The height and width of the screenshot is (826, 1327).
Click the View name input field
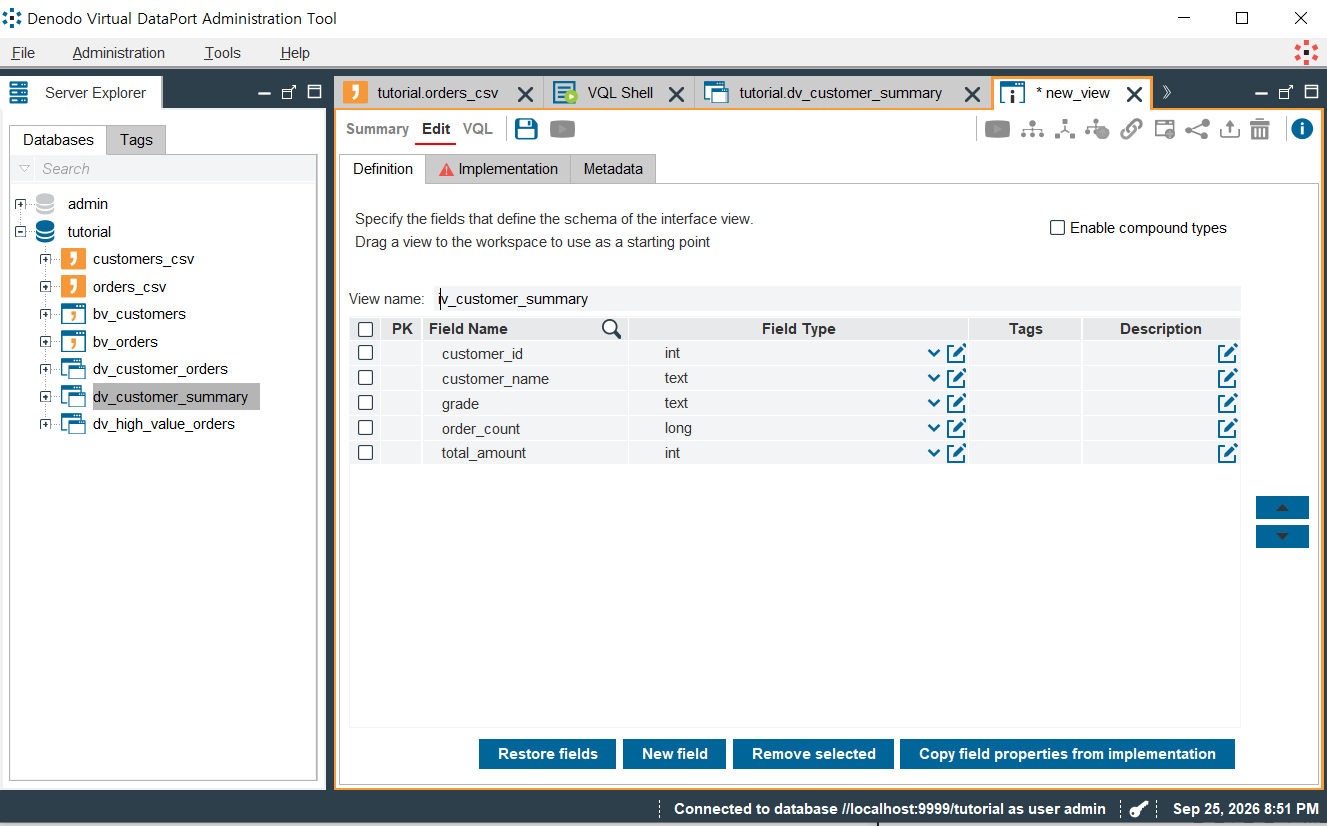coord(838,299)
